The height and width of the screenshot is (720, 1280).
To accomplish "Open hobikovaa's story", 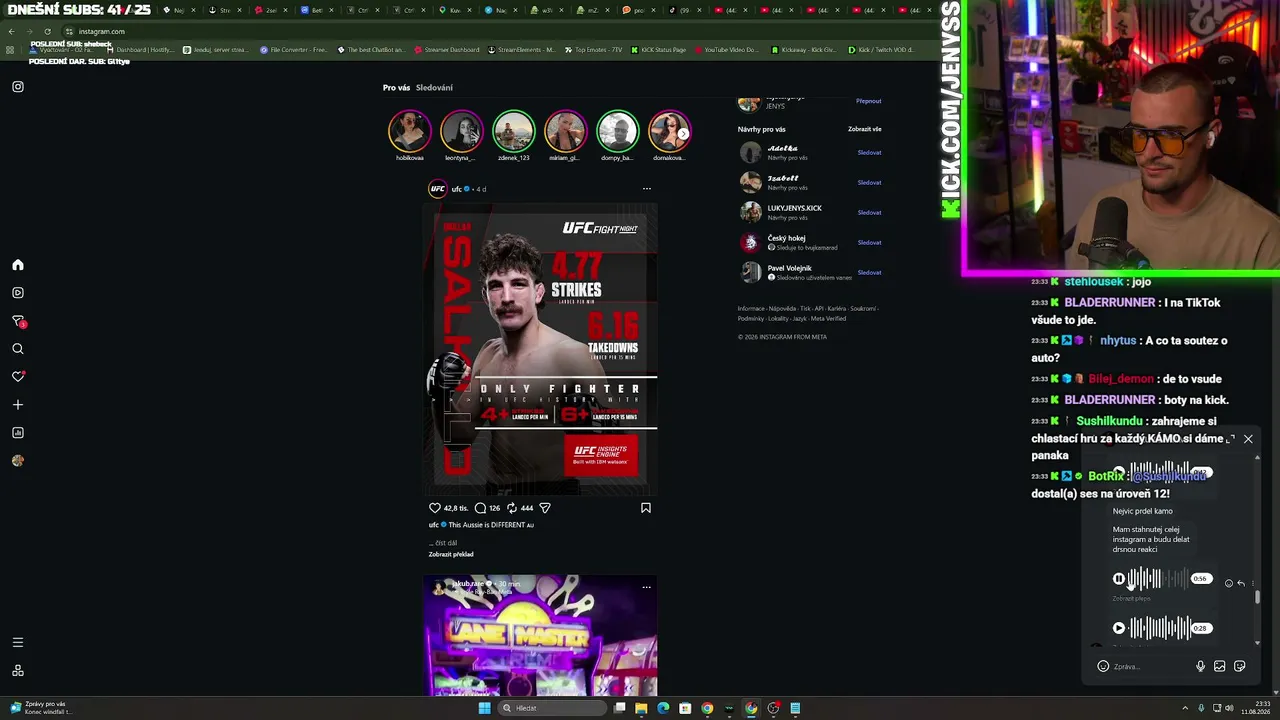I will click(x=409, y=131).
